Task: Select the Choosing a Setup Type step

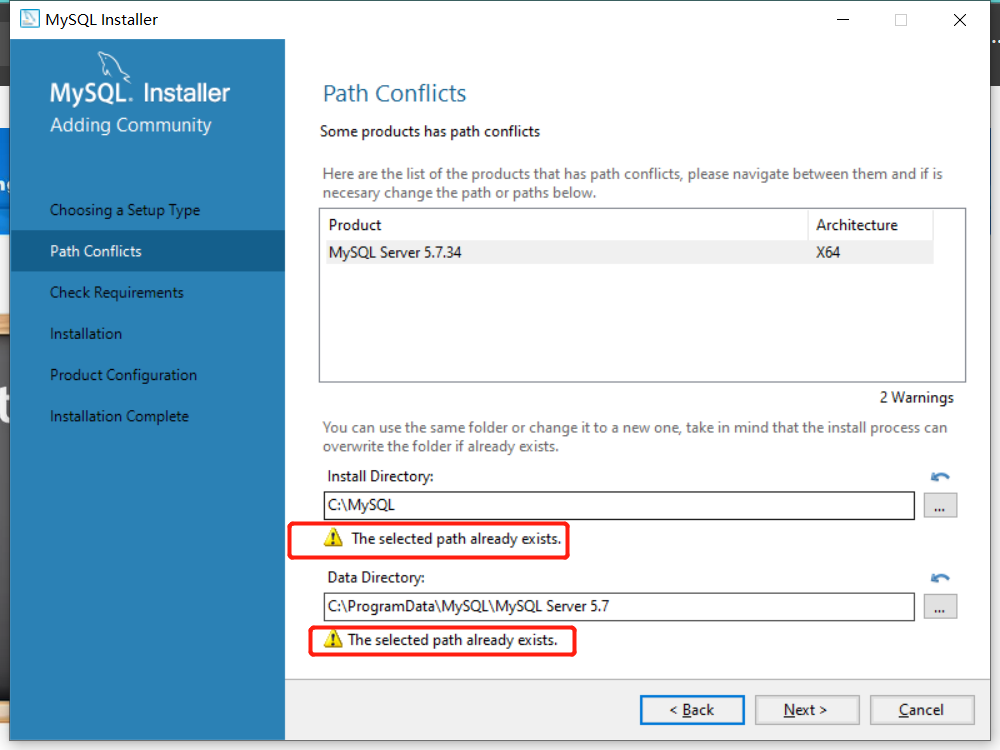Action: point(125,210)
